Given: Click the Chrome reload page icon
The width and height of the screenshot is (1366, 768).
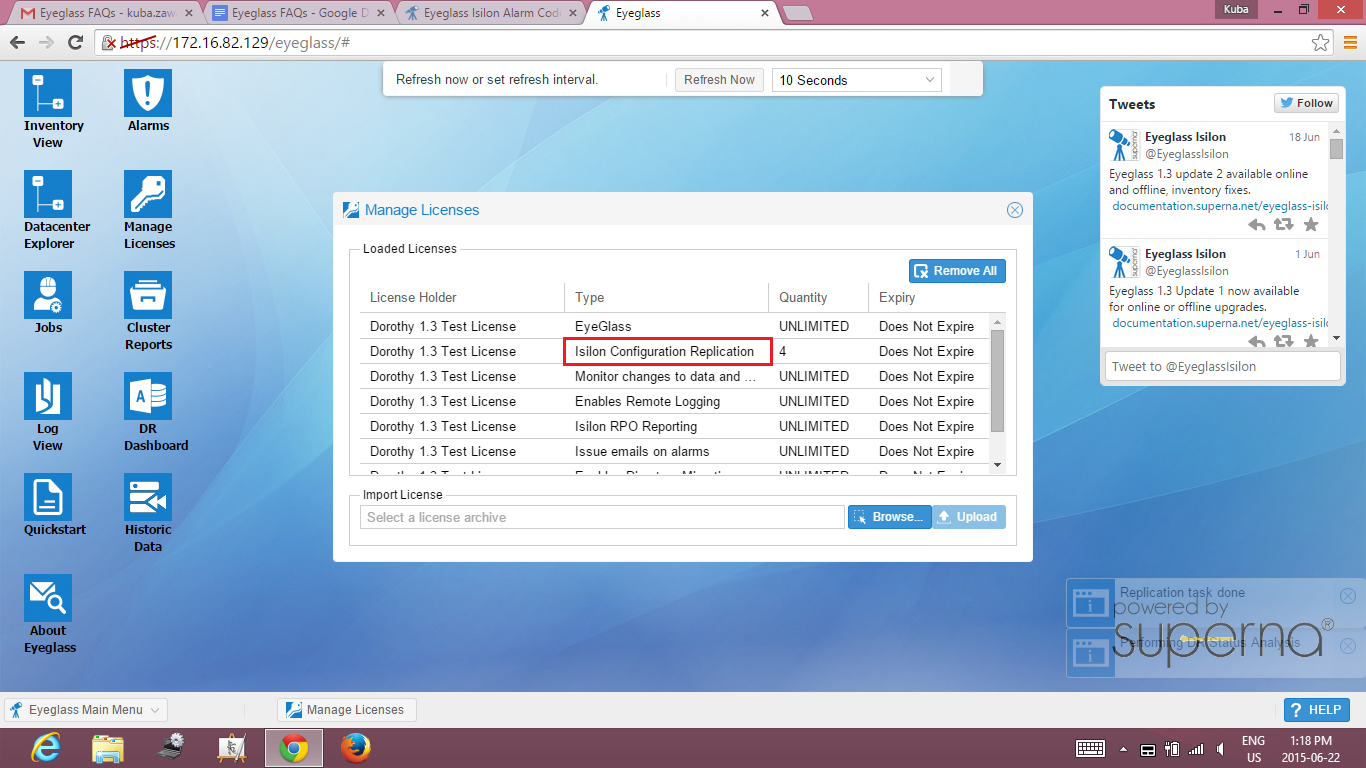Looking at the screenshot, I should (x=75, y=43).
